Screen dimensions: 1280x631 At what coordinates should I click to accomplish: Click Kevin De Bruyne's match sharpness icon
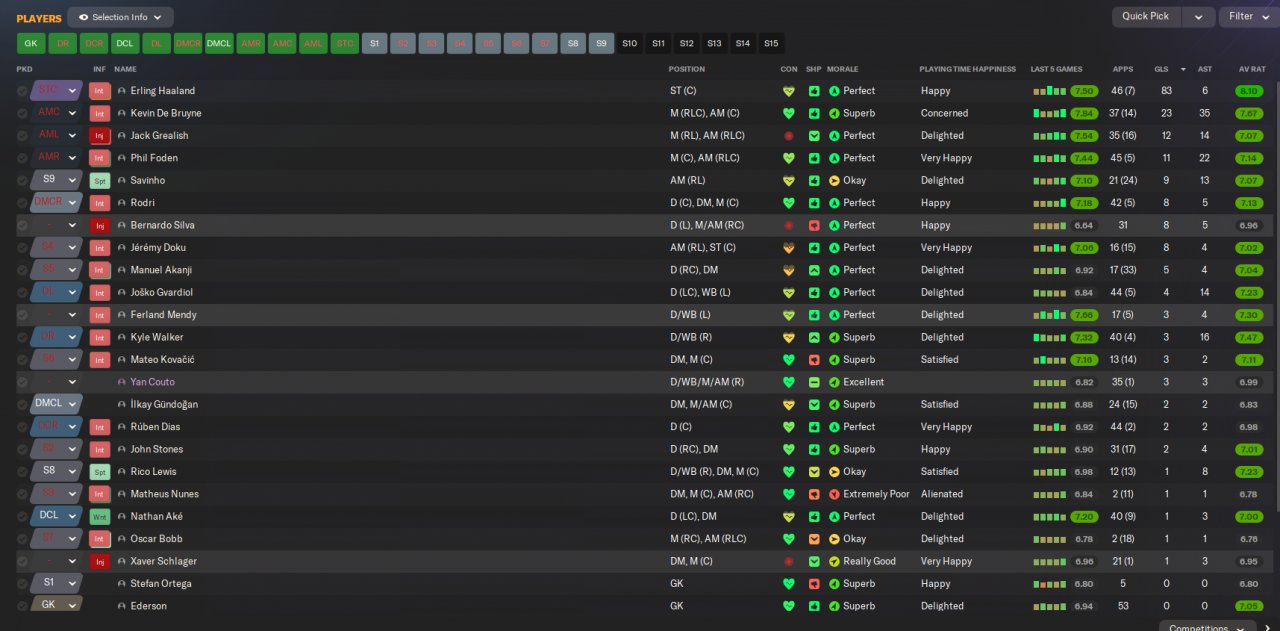click(814, 113)
